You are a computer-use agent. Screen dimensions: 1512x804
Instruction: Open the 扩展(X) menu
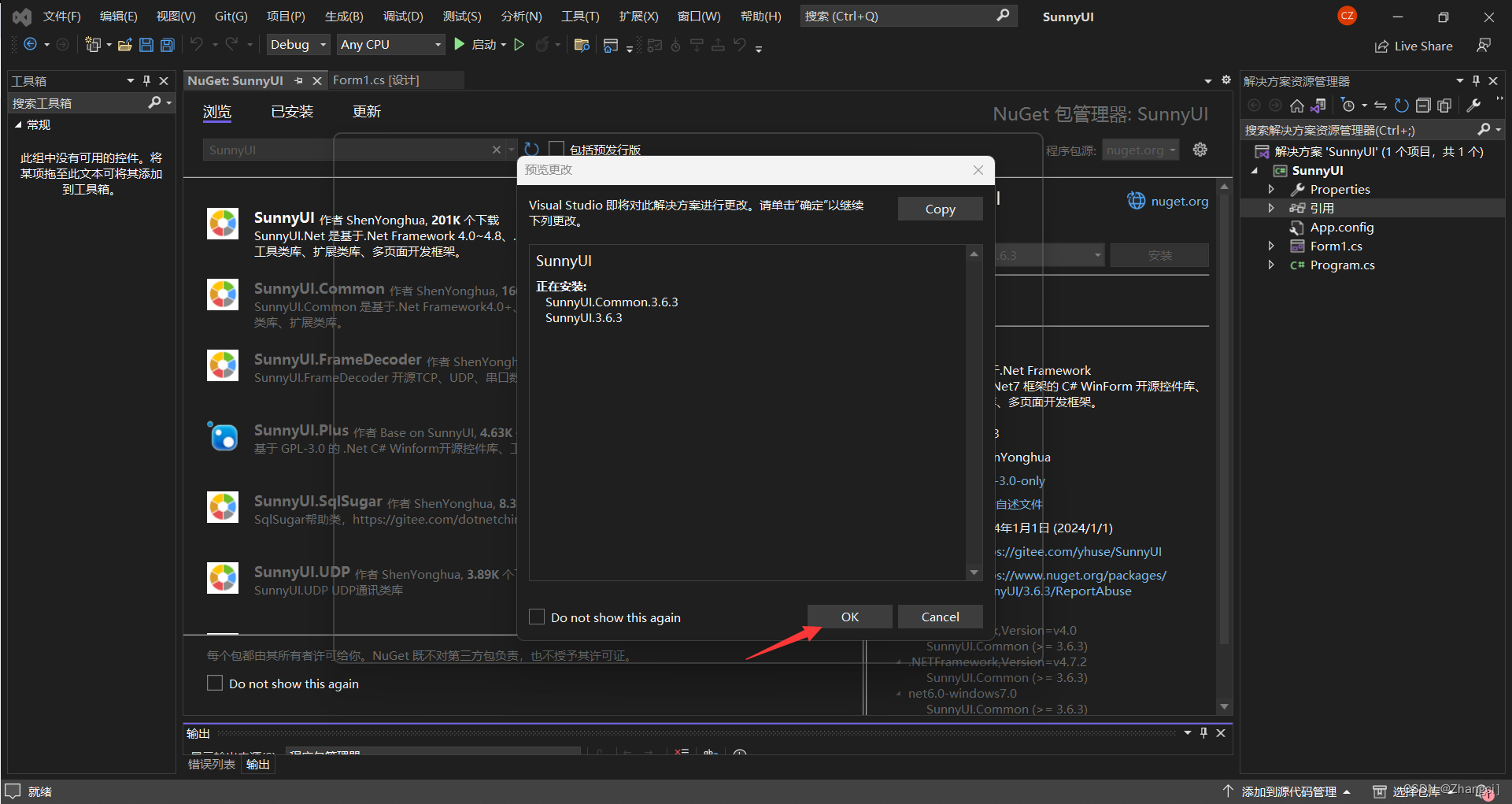click(x=638, y=16)
